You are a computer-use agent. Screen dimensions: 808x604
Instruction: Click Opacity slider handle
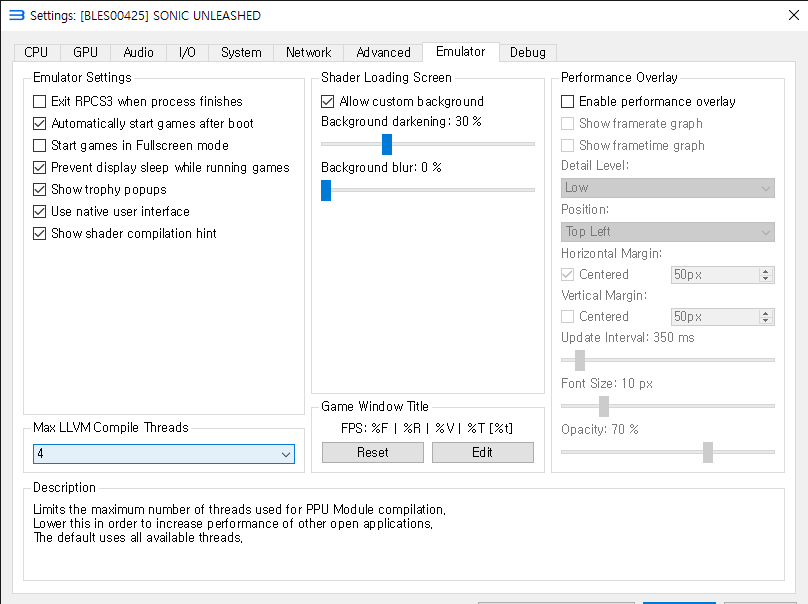[708, 452]
